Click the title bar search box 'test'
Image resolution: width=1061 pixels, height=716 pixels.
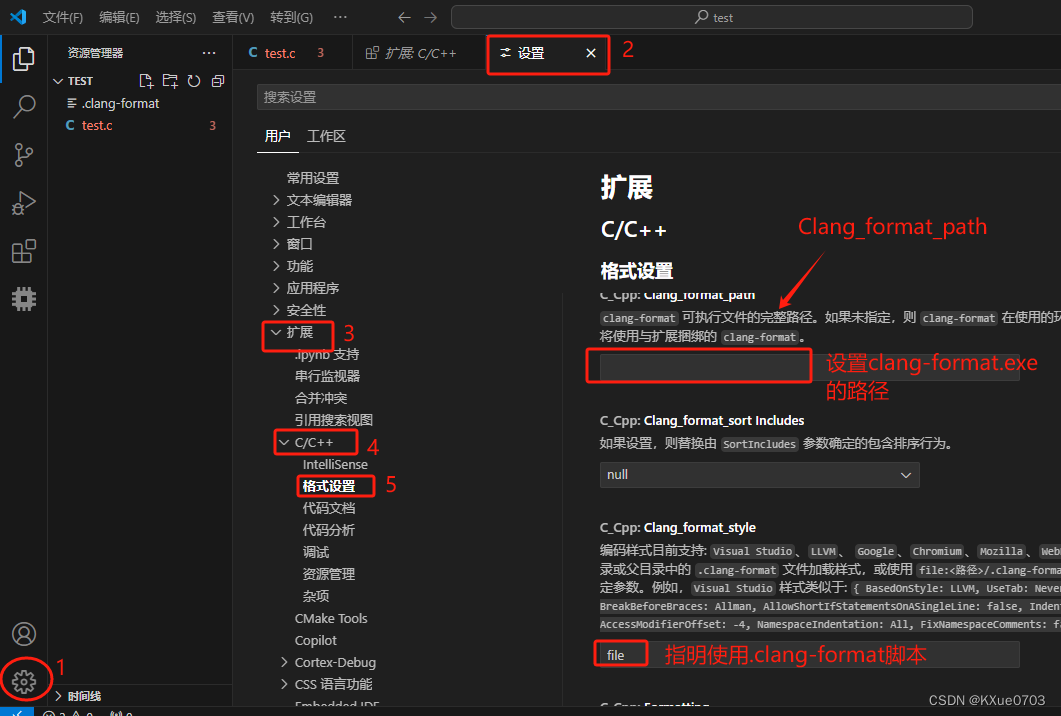(x=712, y=18)
